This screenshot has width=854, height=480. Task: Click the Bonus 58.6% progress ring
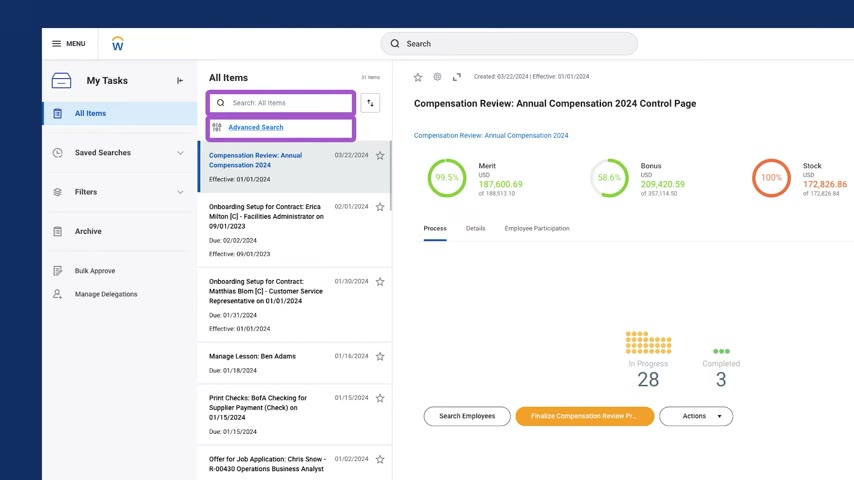pyautogui.click(x=609, y=178)
